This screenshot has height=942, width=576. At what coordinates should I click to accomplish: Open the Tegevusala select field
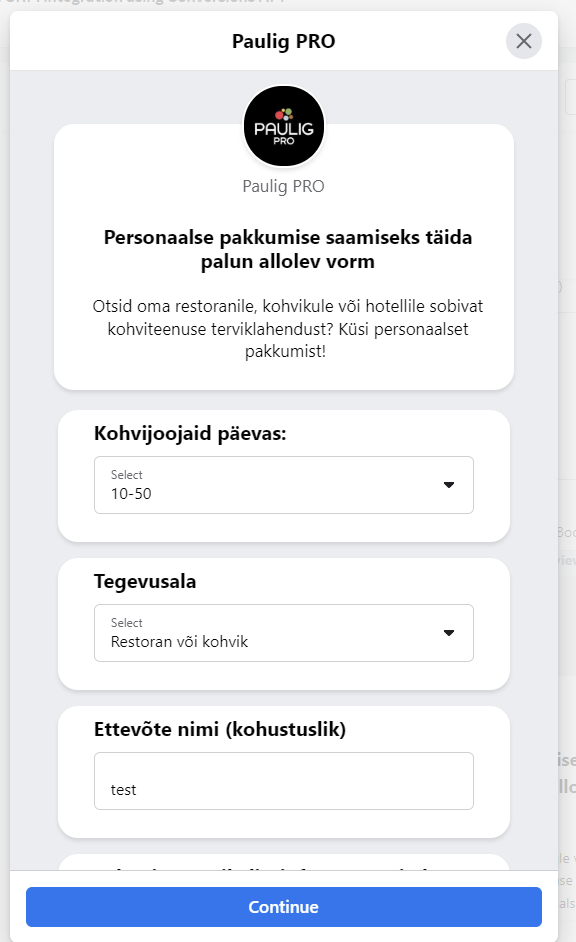tap(283, 633)
